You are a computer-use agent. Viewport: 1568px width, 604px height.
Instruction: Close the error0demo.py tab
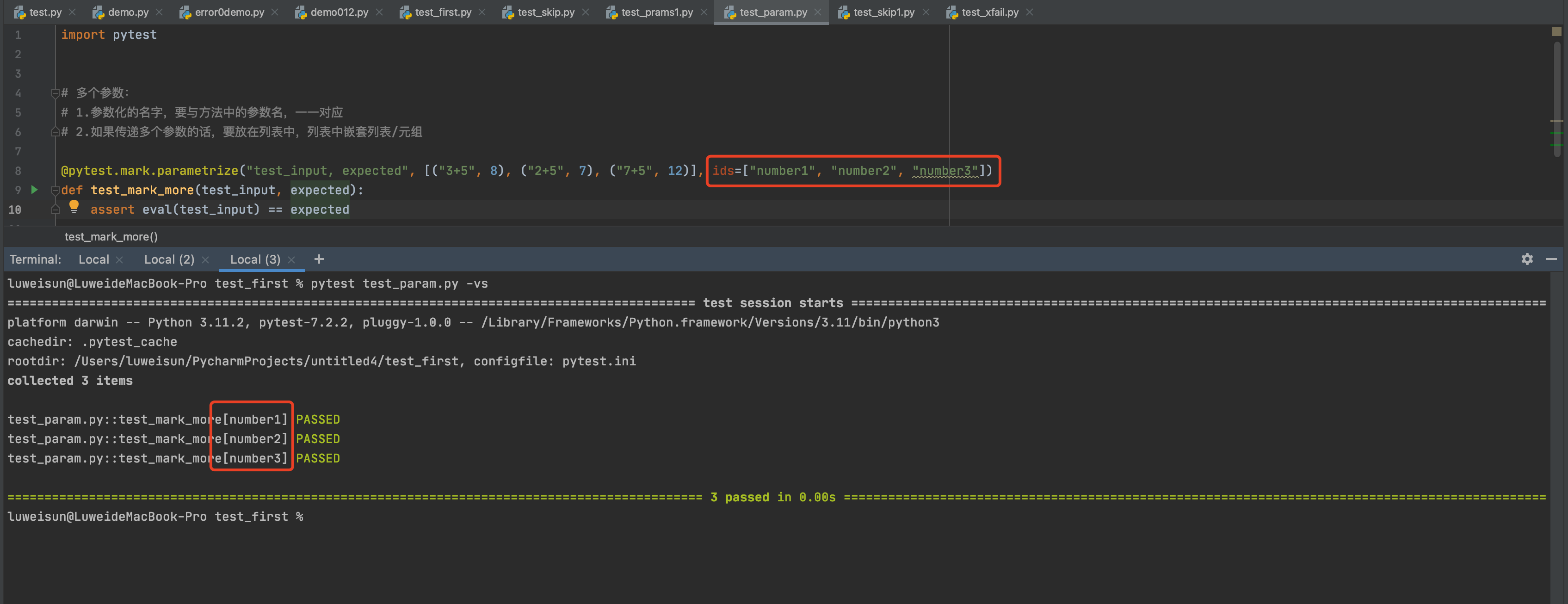pyautogui.click(x=275, y=12)
